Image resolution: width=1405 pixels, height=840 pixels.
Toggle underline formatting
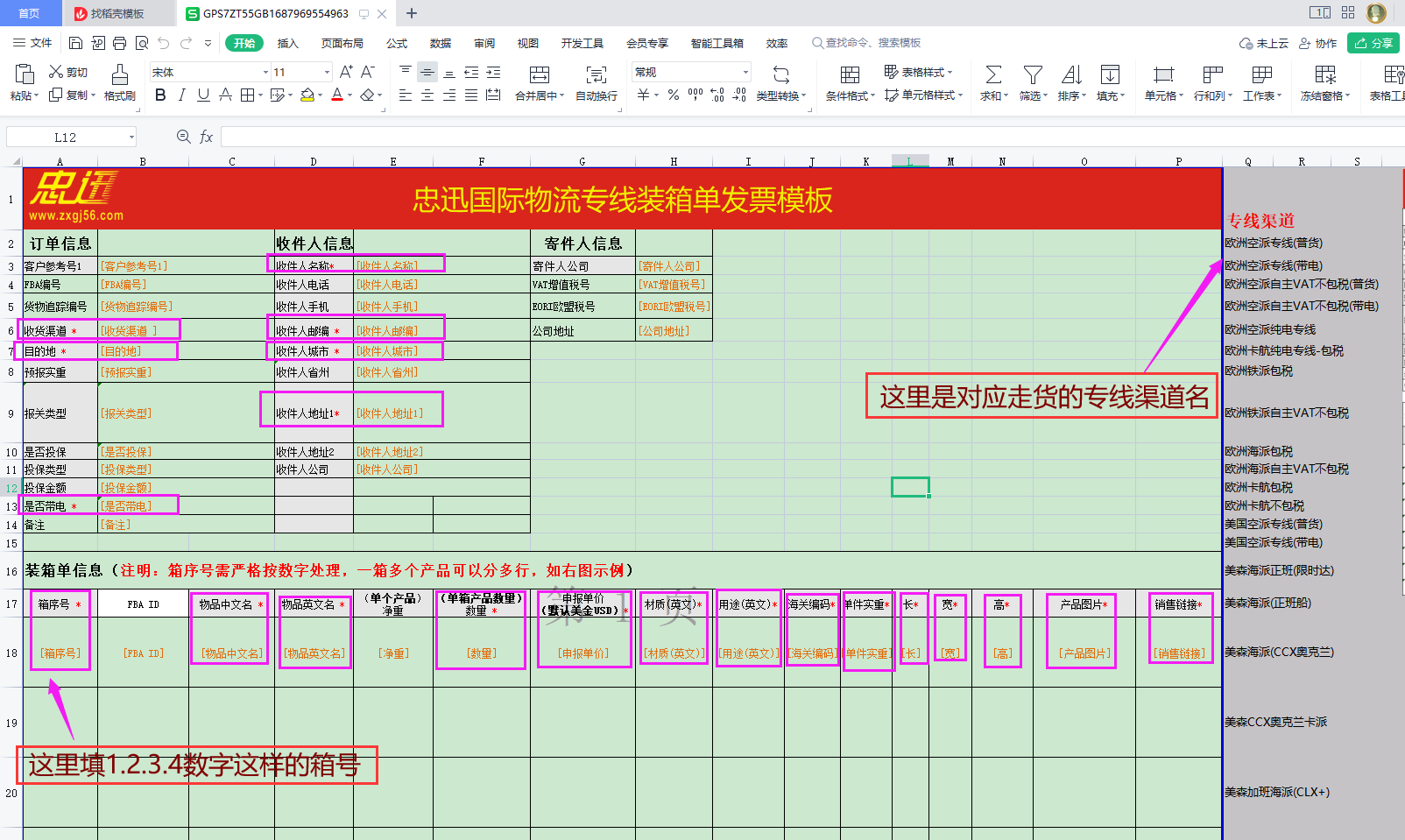(x=202, y=95)
